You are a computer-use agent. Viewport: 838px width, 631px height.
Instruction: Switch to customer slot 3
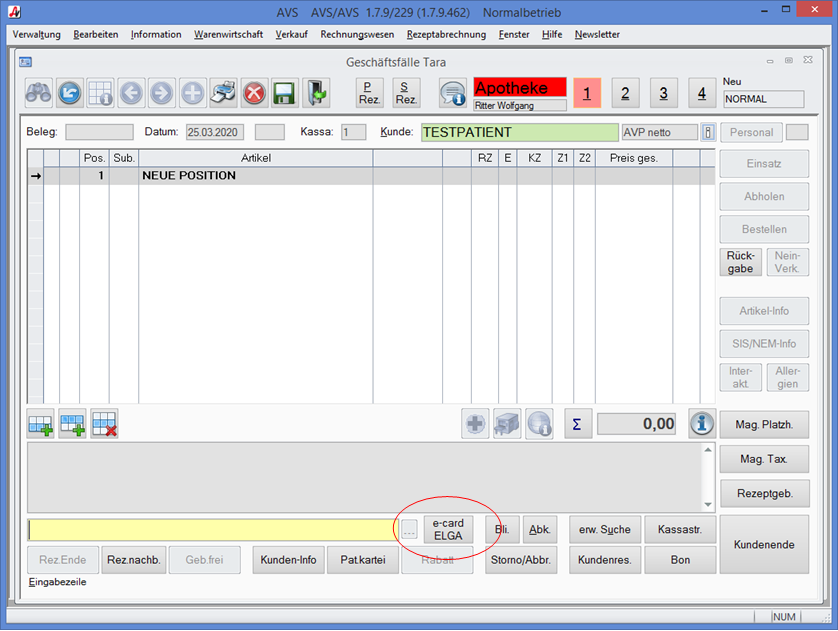point(663,94)
